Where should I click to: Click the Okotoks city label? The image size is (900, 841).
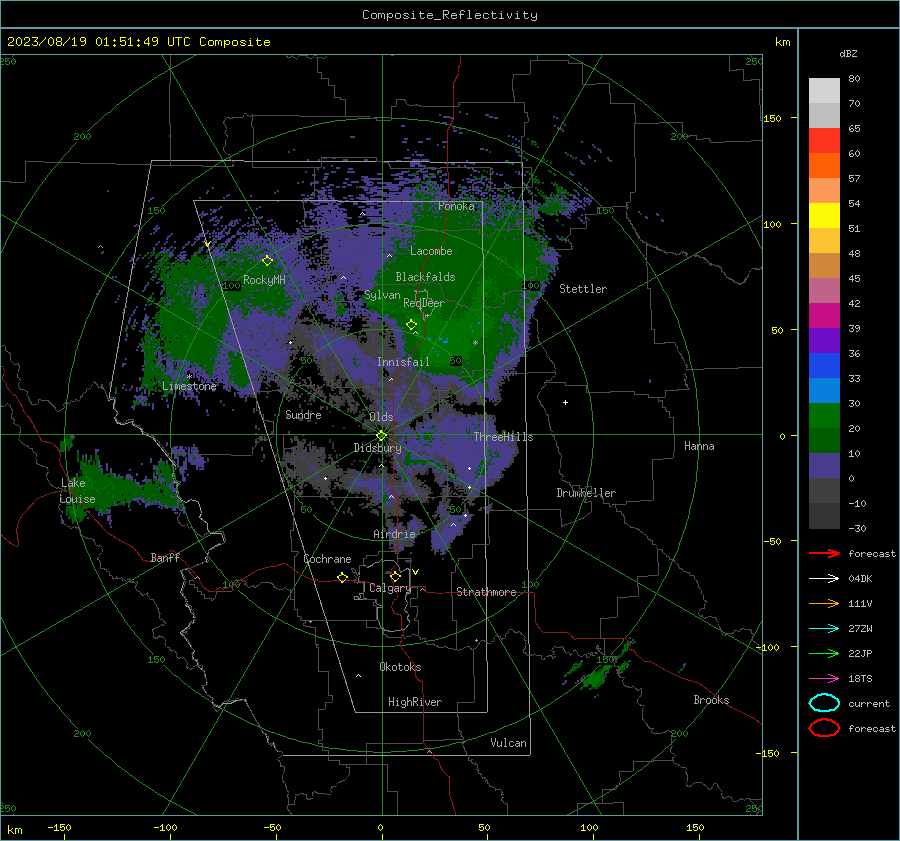pyautogui.click(x=400, y=667)
